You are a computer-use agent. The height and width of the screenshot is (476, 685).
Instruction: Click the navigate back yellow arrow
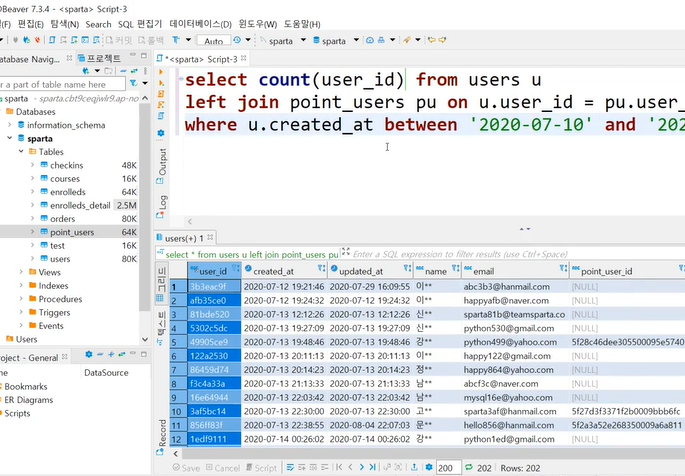[432, 40]
